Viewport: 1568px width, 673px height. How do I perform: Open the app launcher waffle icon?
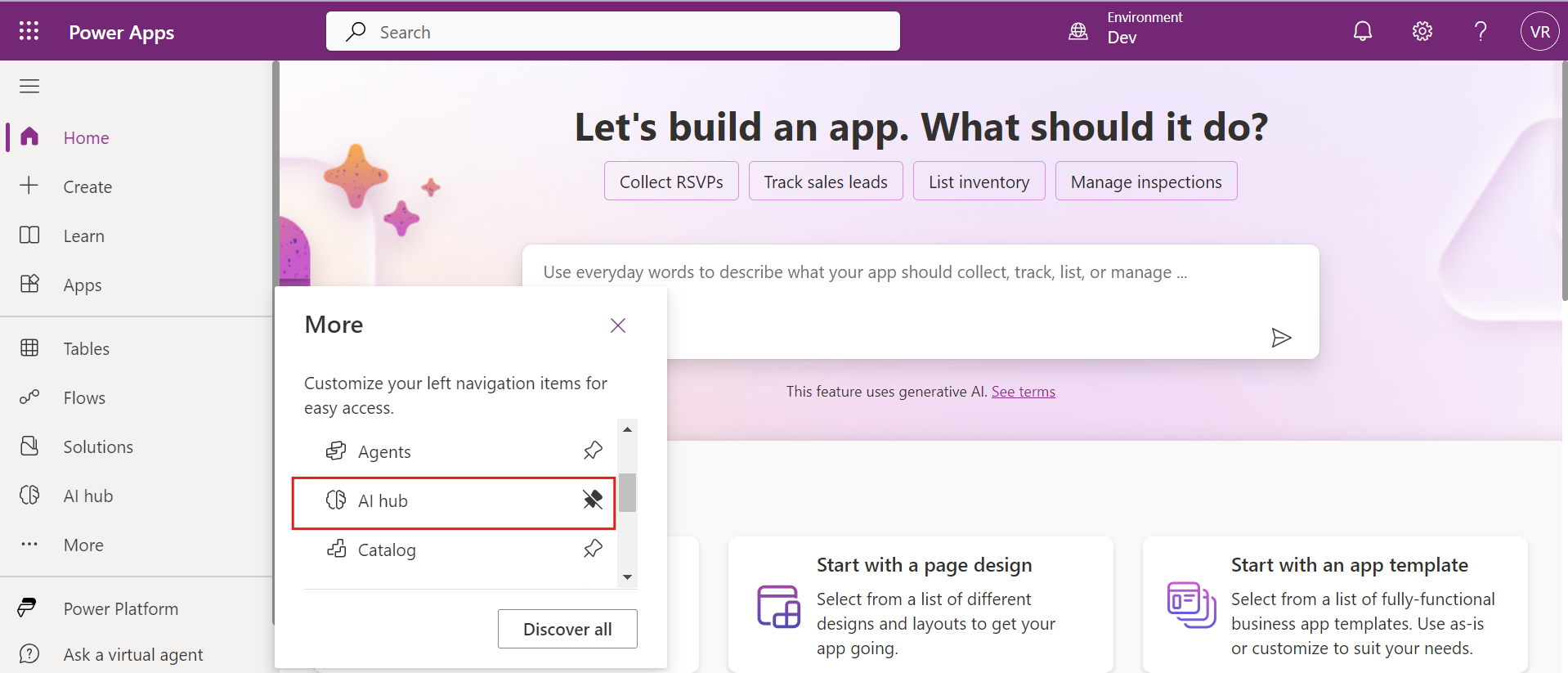[x=29, y=31]
